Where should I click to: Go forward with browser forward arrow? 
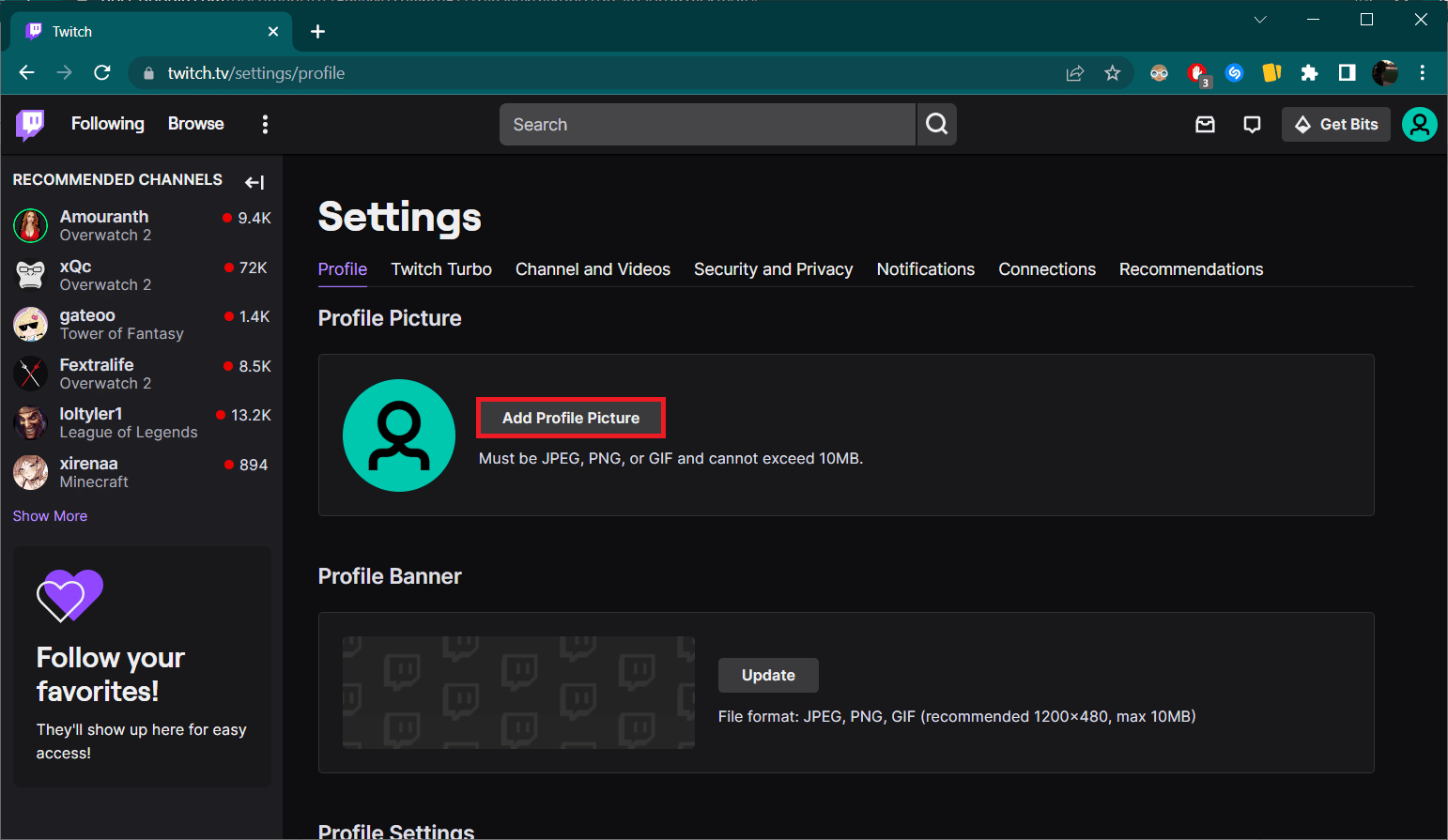click(x=64, y=72)
